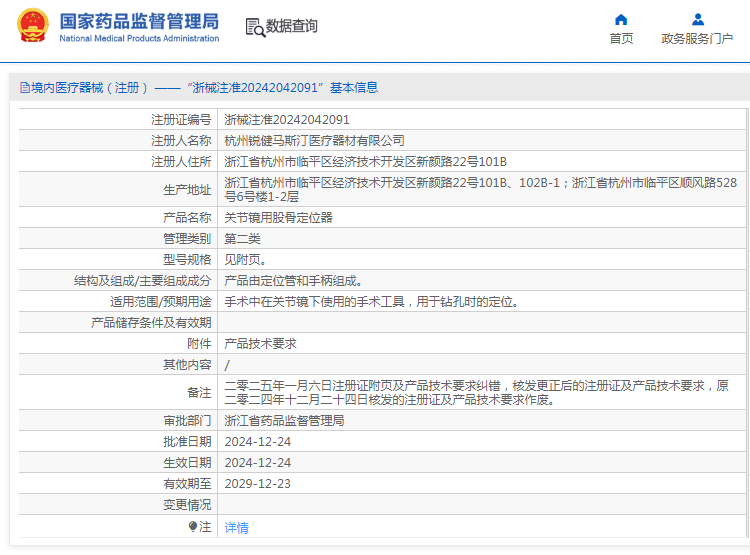The height and width of the screenshot is (555, 750).
Task: Select 浙江省药品监督管理局 value
Action: pyautogui.click(x=284, y=421)
